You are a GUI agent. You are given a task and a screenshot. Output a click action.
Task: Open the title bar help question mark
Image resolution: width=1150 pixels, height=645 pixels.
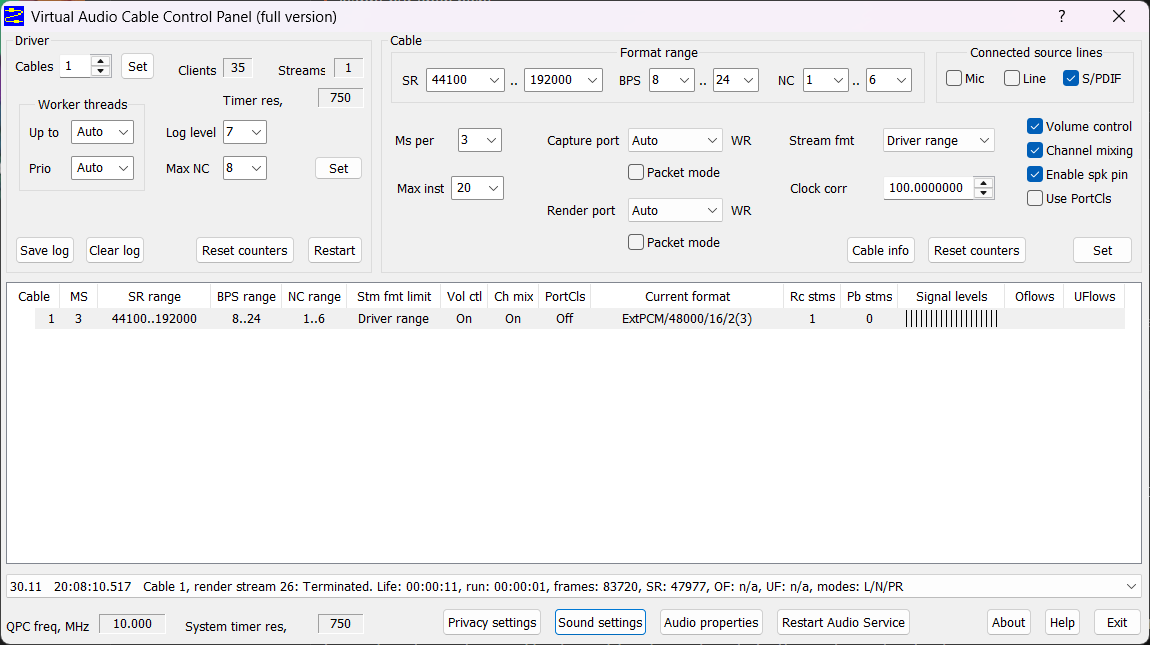(1061, 16)
